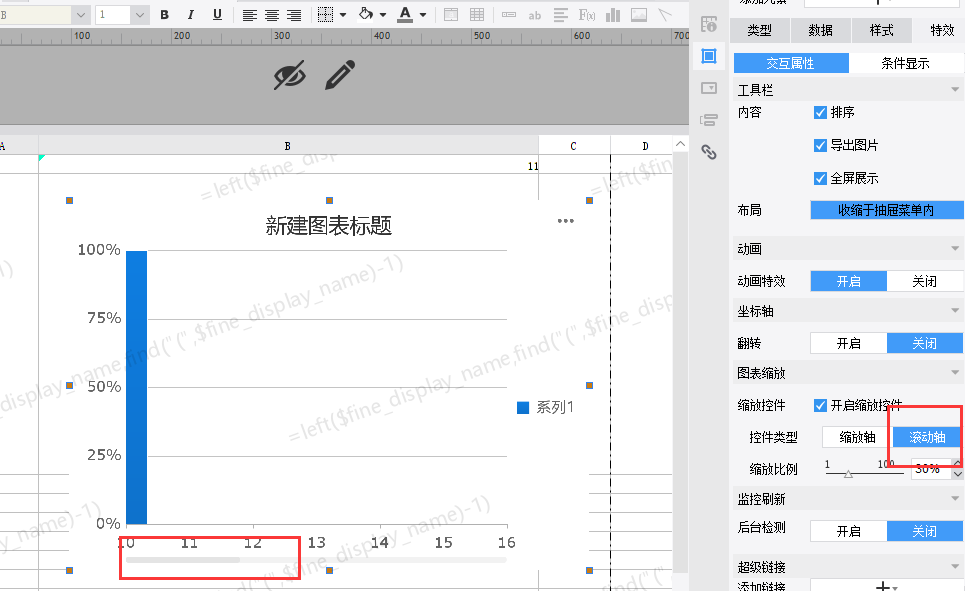This screenshot has height=591, width=965.
Task: Open cell attributes side panel icon
Action: 709,24
